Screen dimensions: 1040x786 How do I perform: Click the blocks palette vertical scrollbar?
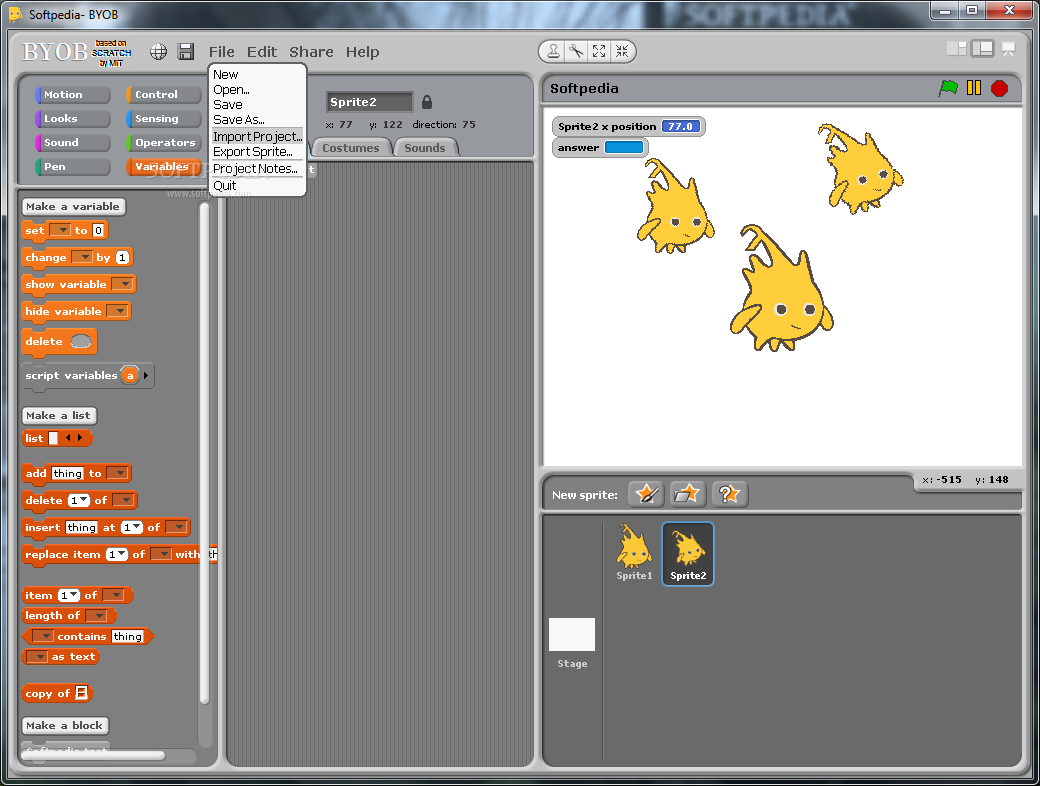point(204,453)
